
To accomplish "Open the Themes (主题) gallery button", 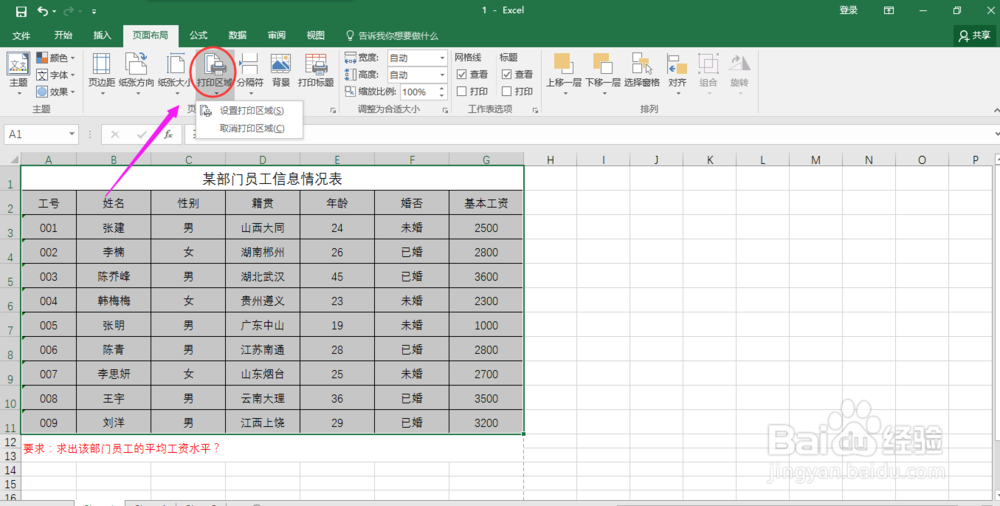I will (x=18, y=75).
